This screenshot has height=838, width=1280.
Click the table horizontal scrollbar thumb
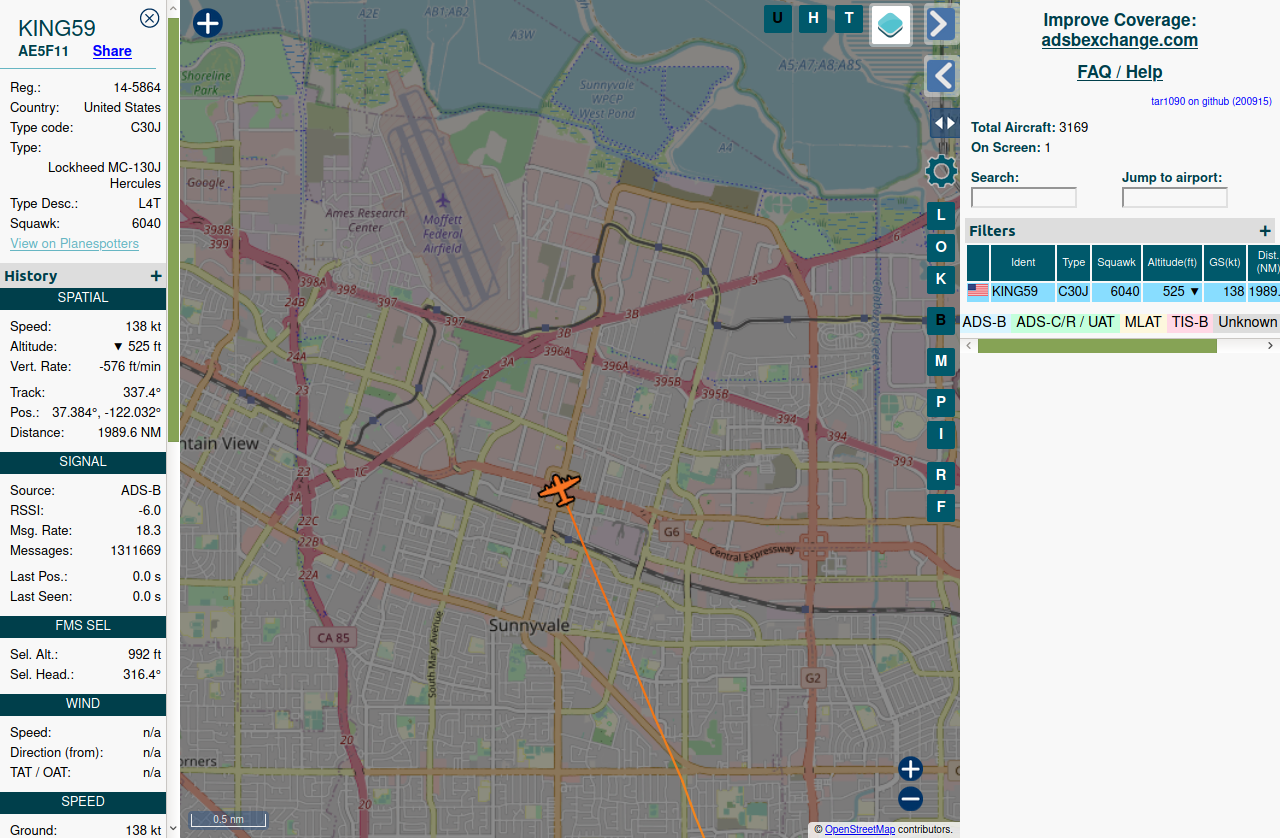(x=1097, y=346)
